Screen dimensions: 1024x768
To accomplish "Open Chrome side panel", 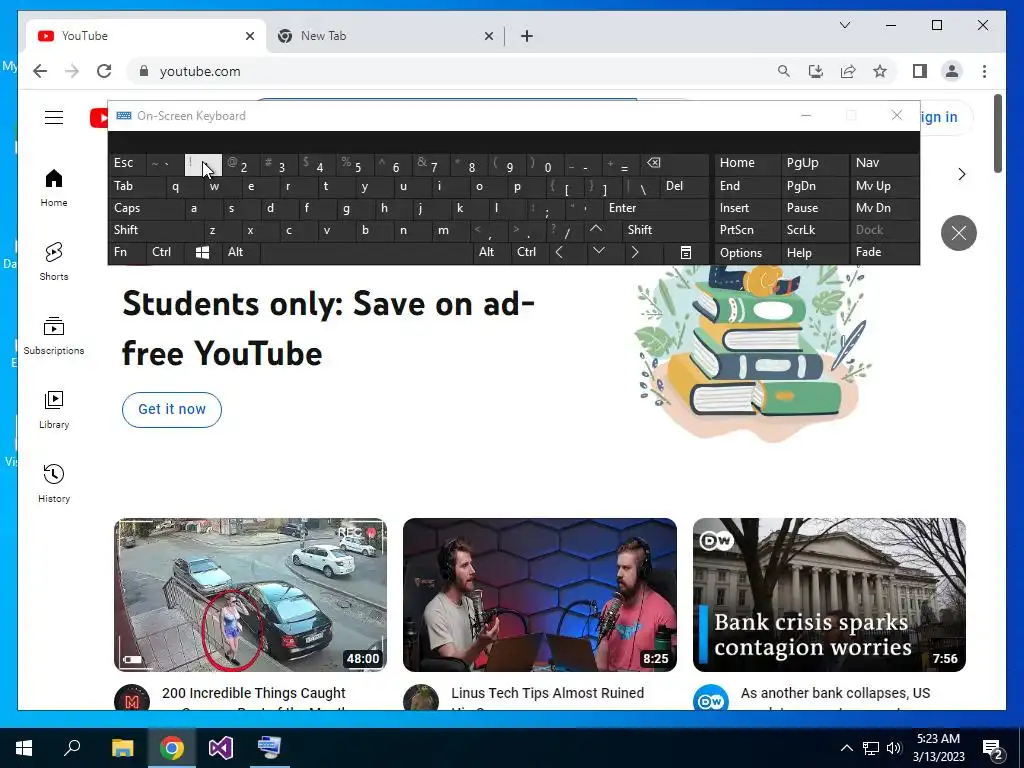I will click(x=920, y=71).
